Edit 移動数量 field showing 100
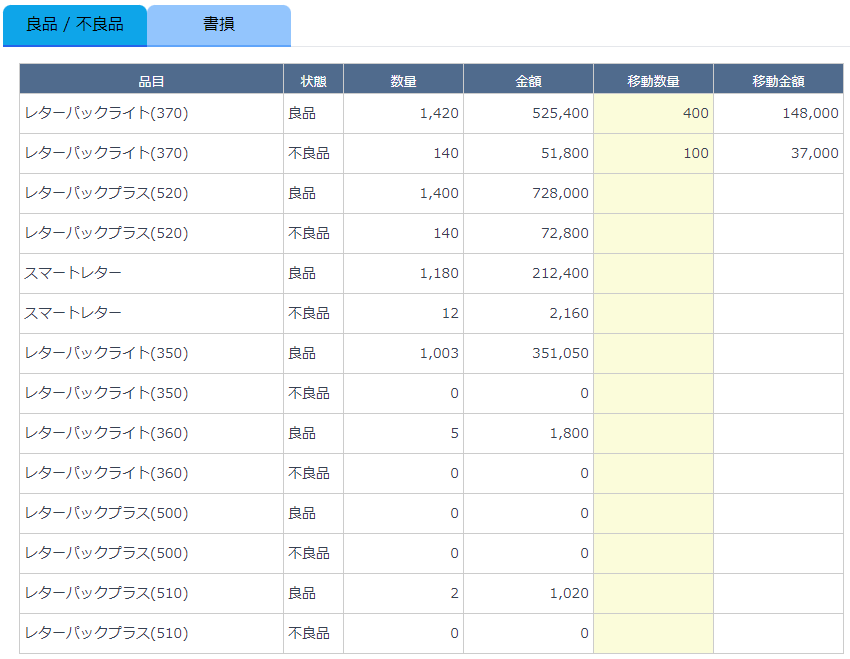Viewport: 850px width, 659px height. 653,153
